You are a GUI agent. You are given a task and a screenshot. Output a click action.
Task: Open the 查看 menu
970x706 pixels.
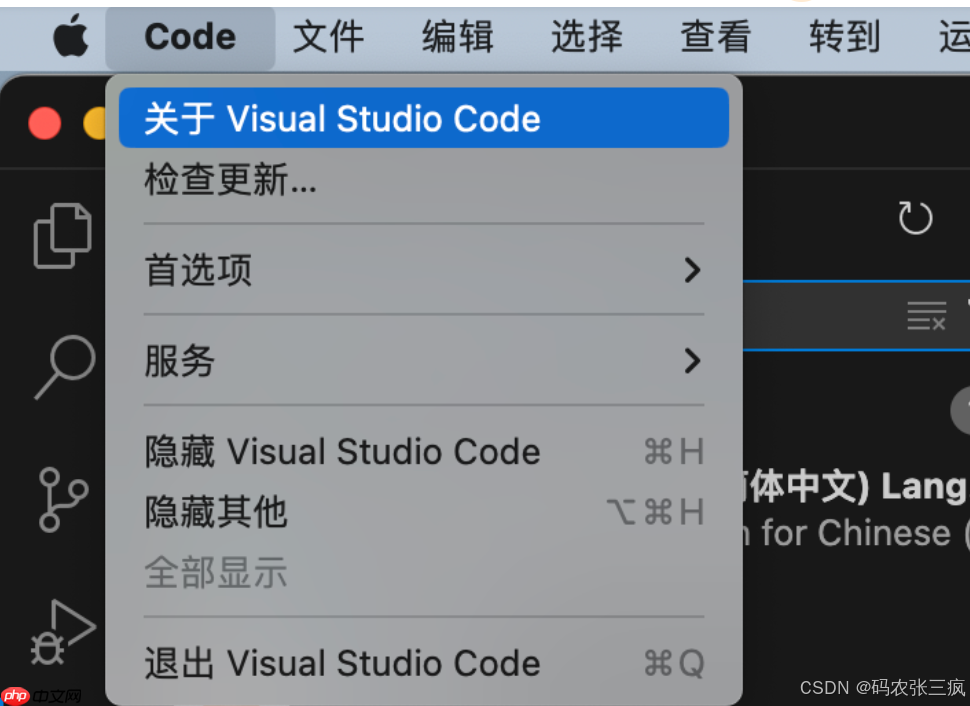pyautogui.click(x=714, y=37)
